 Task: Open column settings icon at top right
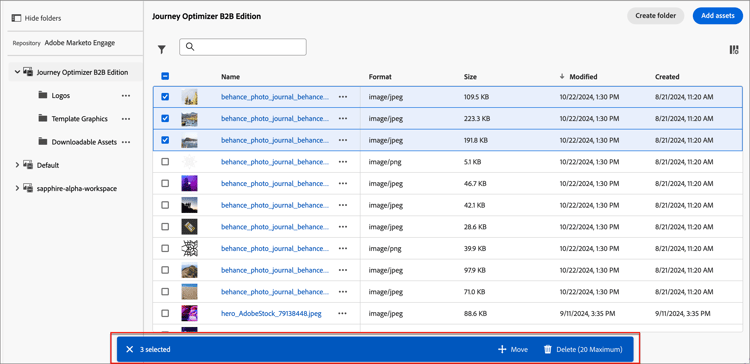(734, 50)
